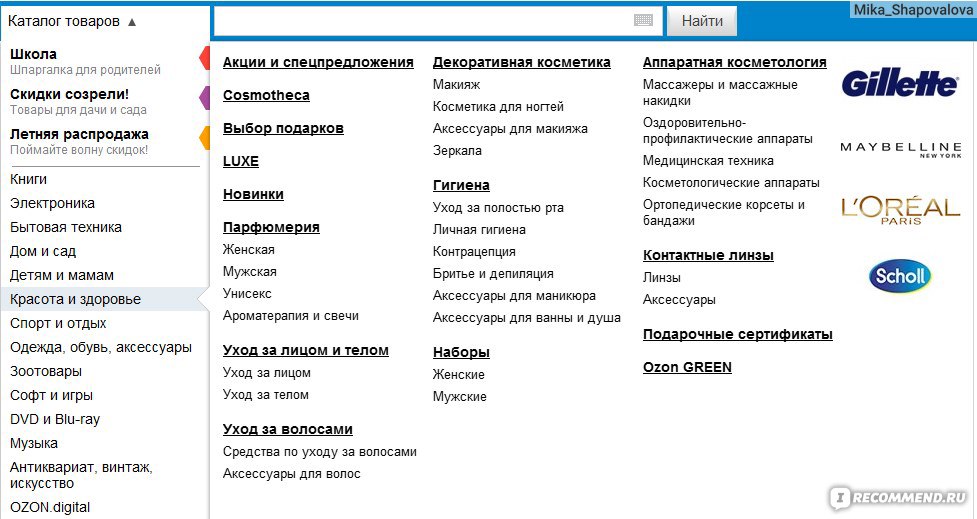Screen dimensions: 977x519
Task: Collapse the Каталог товаров dropdown
Action: [72, 21]
